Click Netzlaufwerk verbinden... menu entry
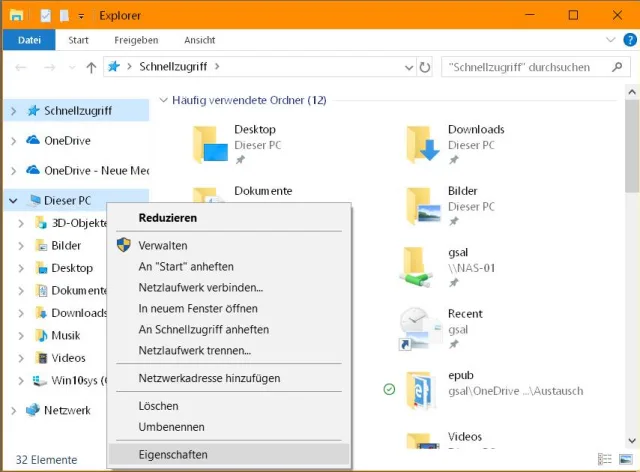Screen dimensions: 640x472 200,287
